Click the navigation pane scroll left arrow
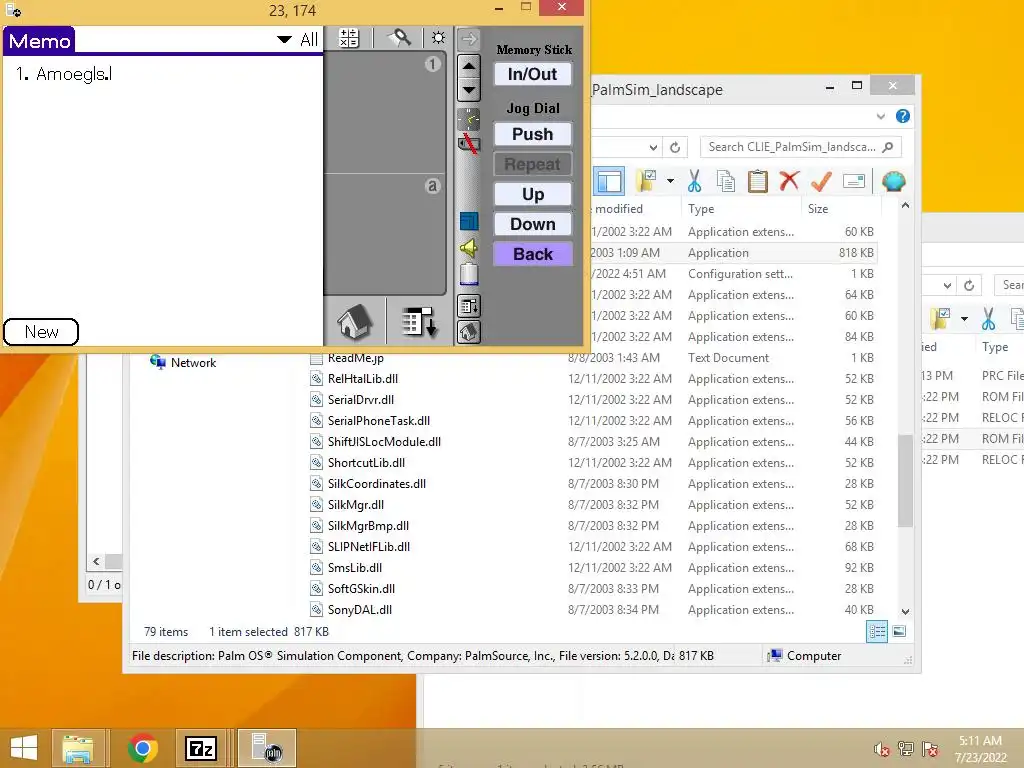Viewport: 1024px width, 768px height. pyautogui.click(x=96, y=561)
